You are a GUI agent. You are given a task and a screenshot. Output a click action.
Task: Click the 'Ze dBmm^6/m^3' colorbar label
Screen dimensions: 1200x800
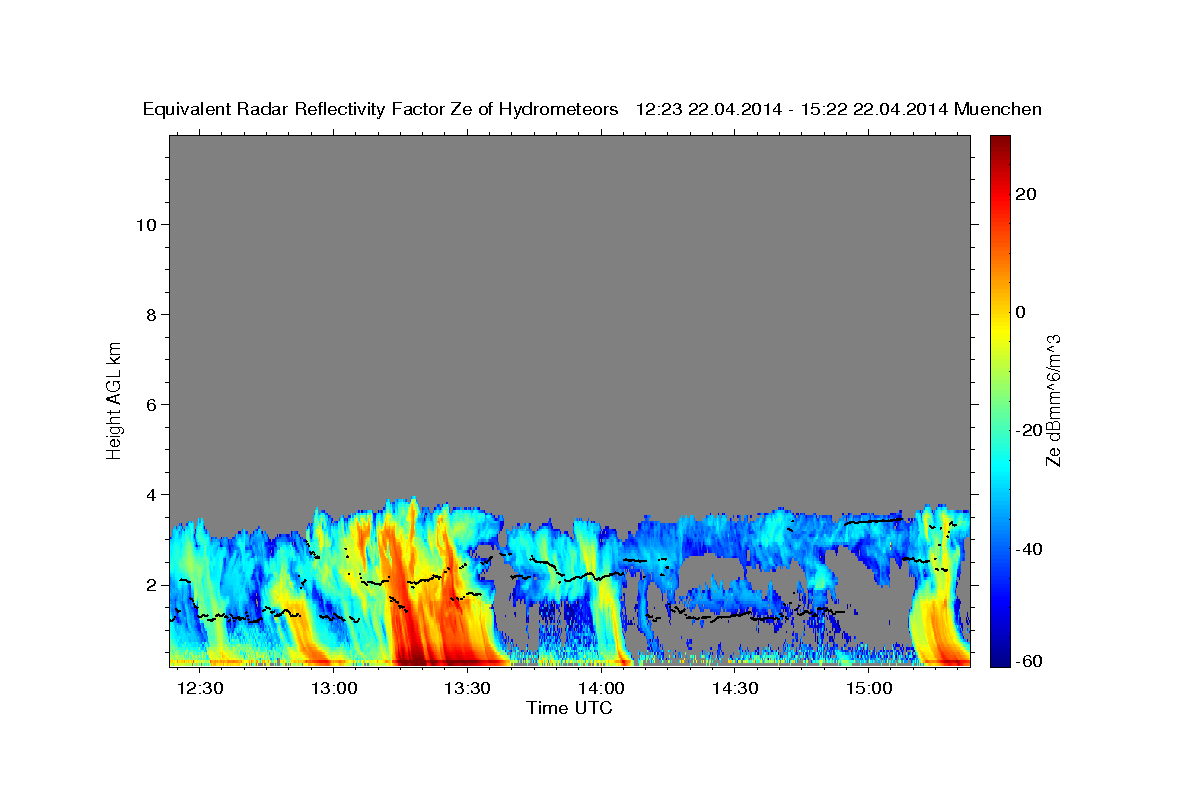pos(1053,400)
